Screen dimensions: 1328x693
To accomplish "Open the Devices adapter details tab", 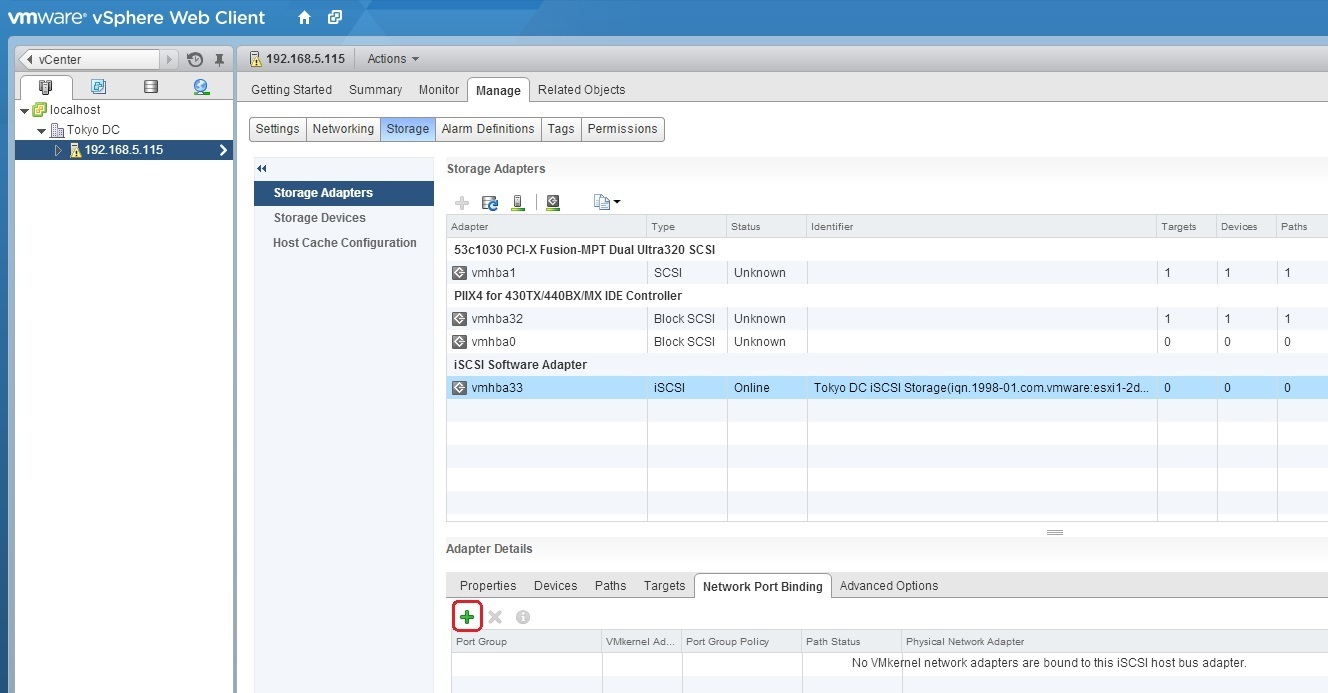I will coord(555,586).
